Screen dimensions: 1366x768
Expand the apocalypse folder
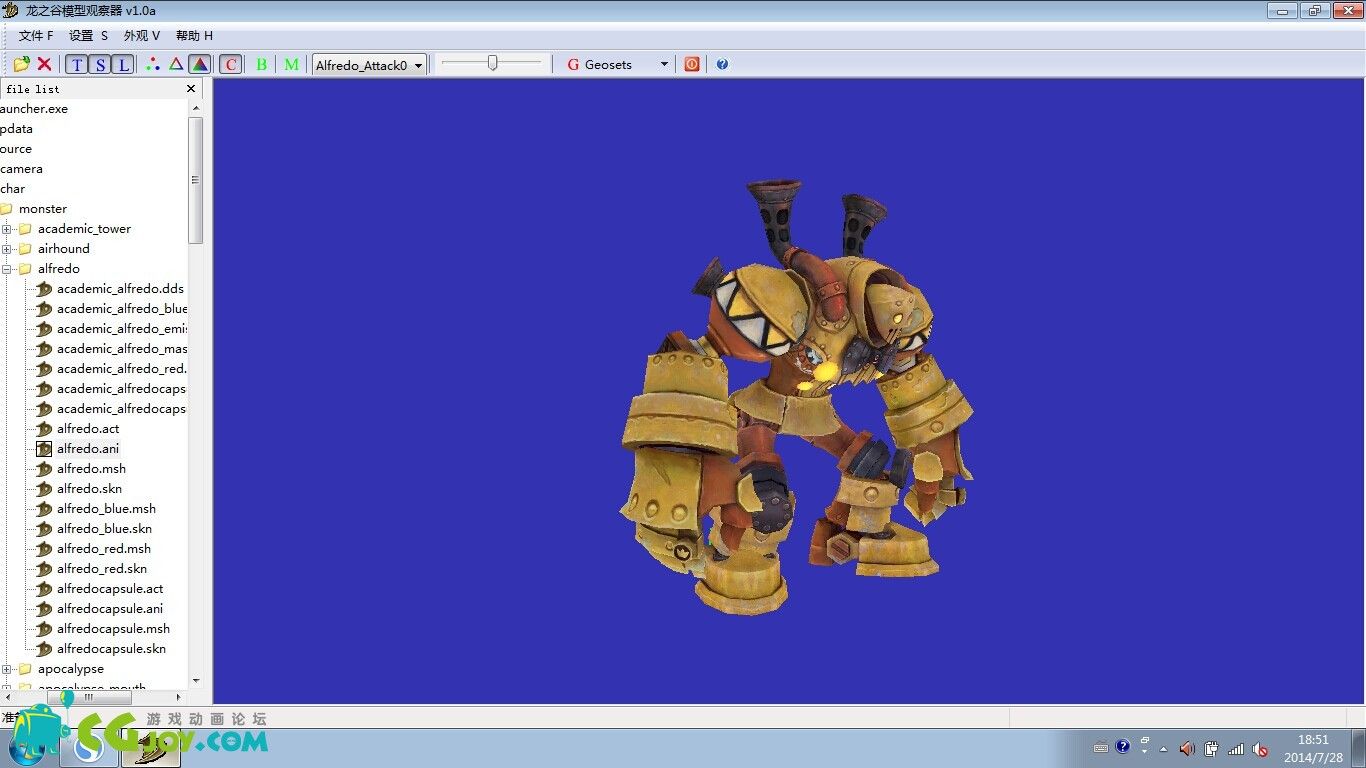(x=7, y=669)
